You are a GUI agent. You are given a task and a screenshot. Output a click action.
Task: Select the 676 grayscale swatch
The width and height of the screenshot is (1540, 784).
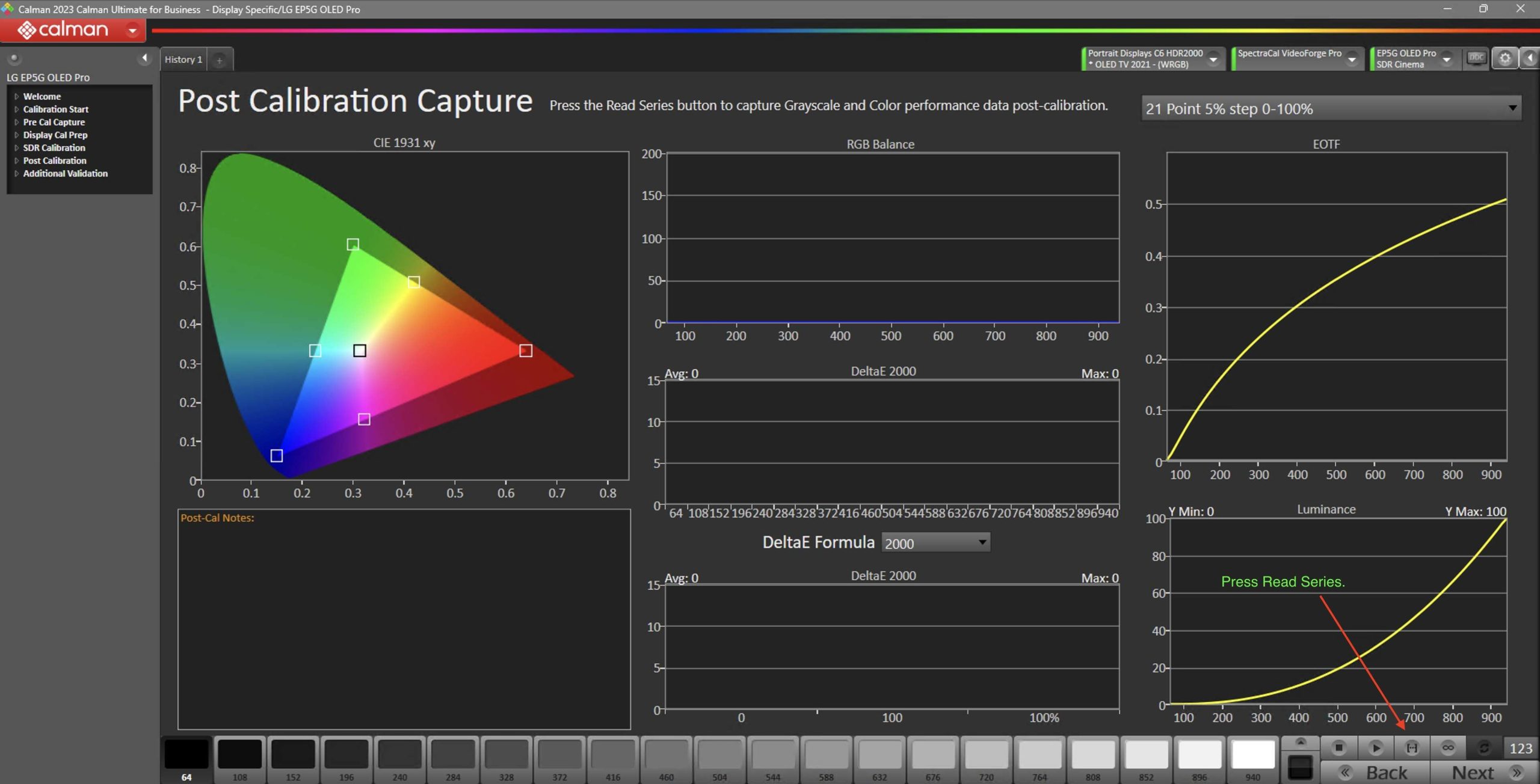tap(933, 759)
